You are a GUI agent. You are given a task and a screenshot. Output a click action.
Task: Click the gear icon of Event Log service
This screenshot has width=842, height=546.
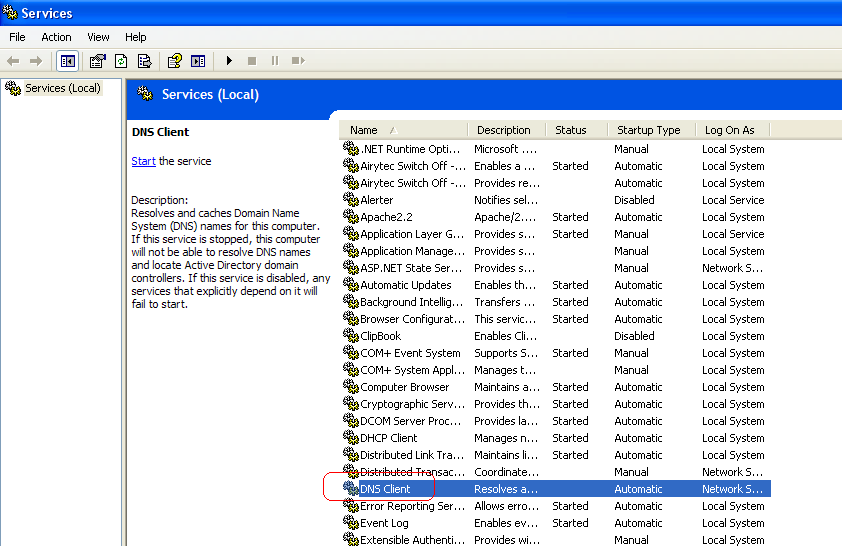coord(351,522)
